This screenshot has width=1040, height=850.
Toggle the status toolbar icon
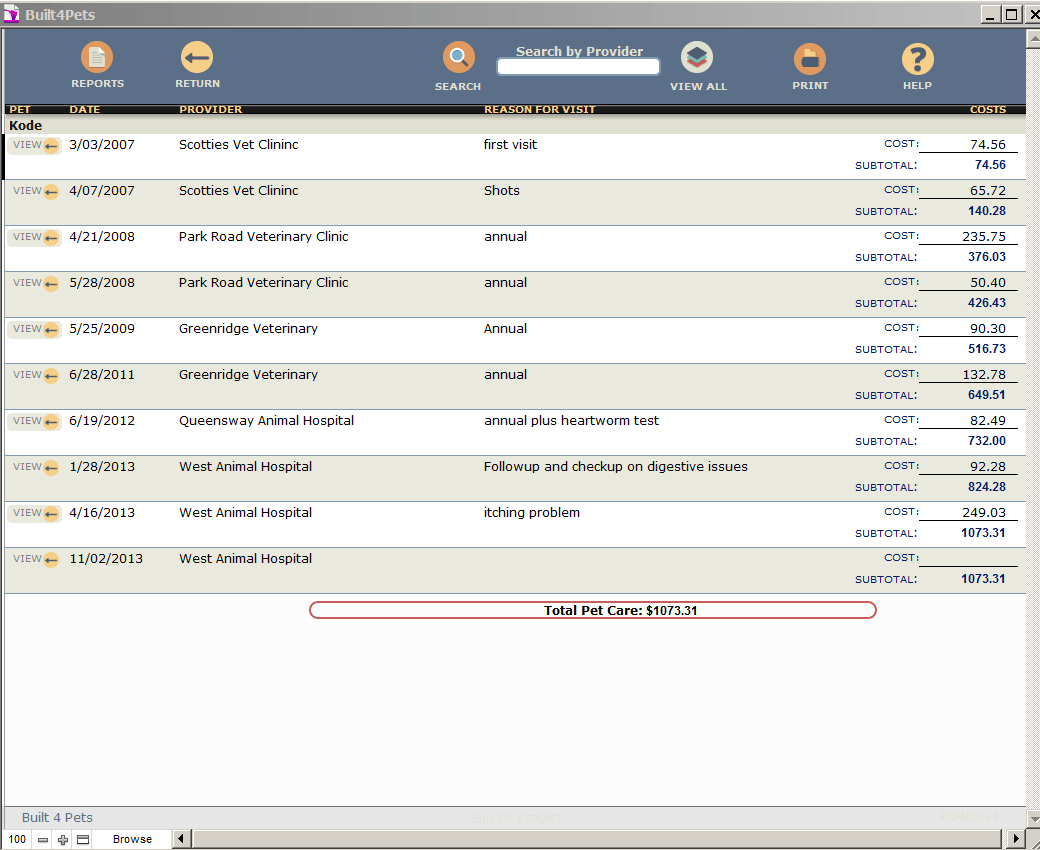click(x=83, y=840)
